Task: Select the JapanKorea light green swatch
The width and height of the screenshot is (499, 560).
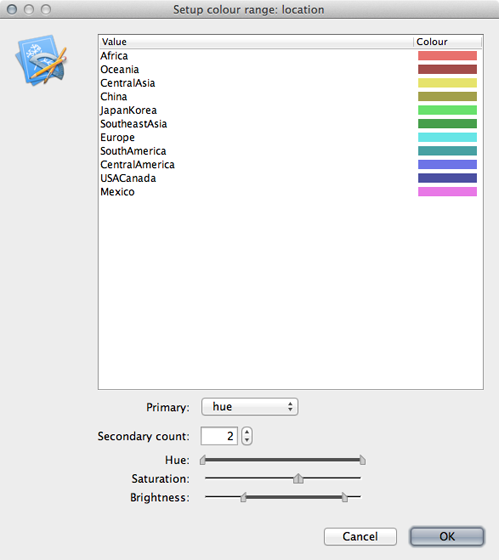Action: coord(447,110)
